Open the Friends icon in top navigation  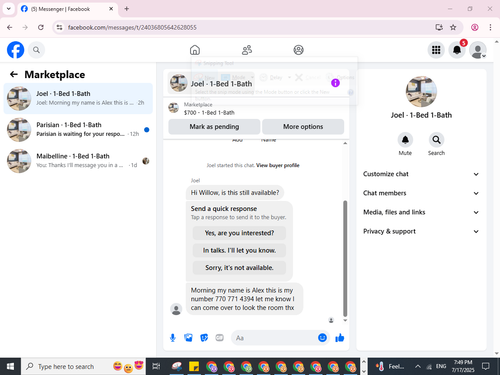(x=247, y=50)
